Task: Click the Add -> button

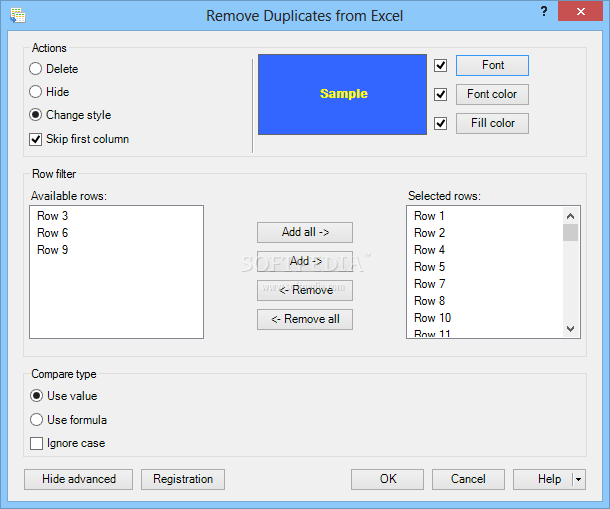Action: tap(305, 261)
